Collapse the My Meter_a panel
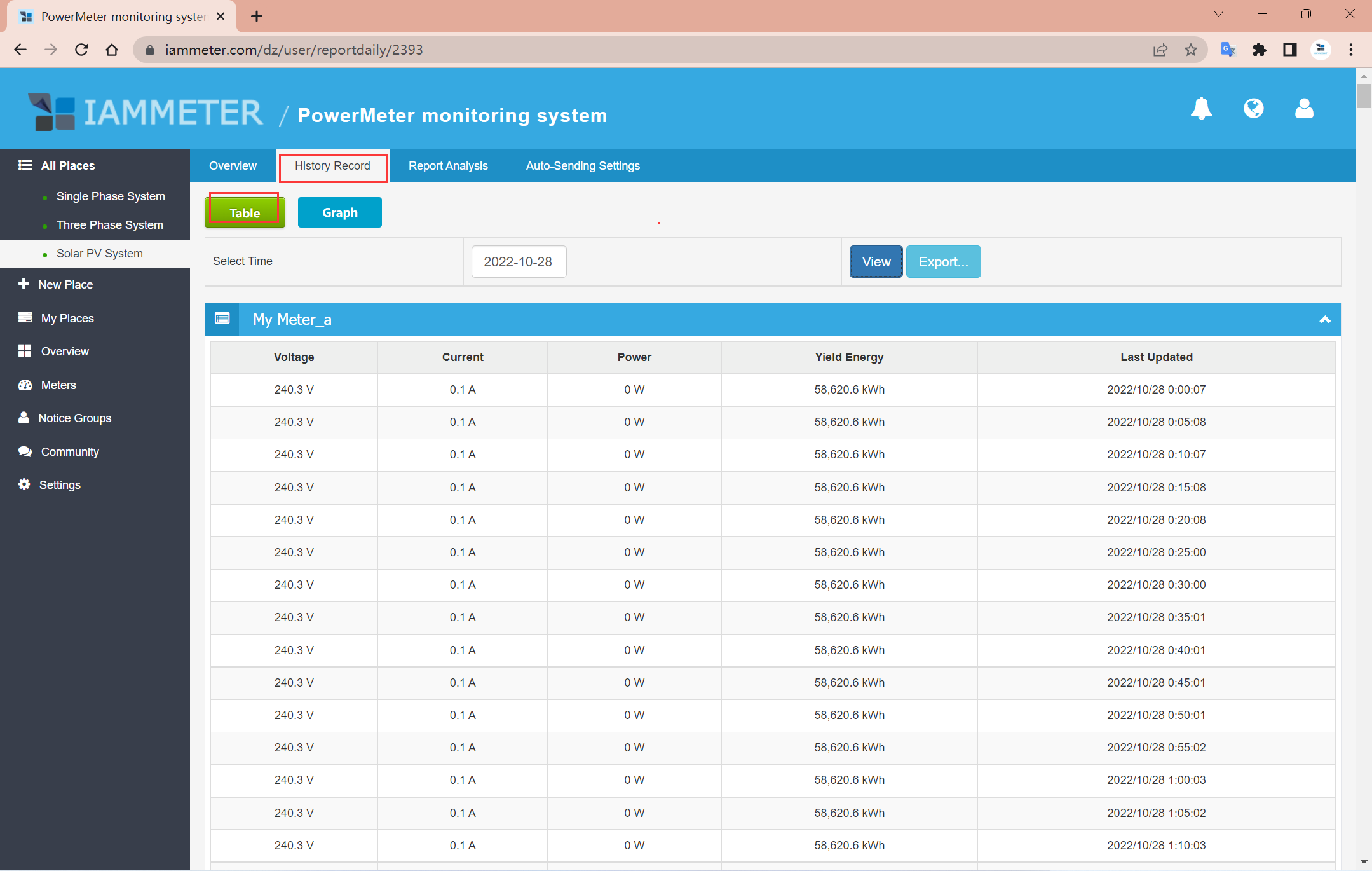 1325,320
